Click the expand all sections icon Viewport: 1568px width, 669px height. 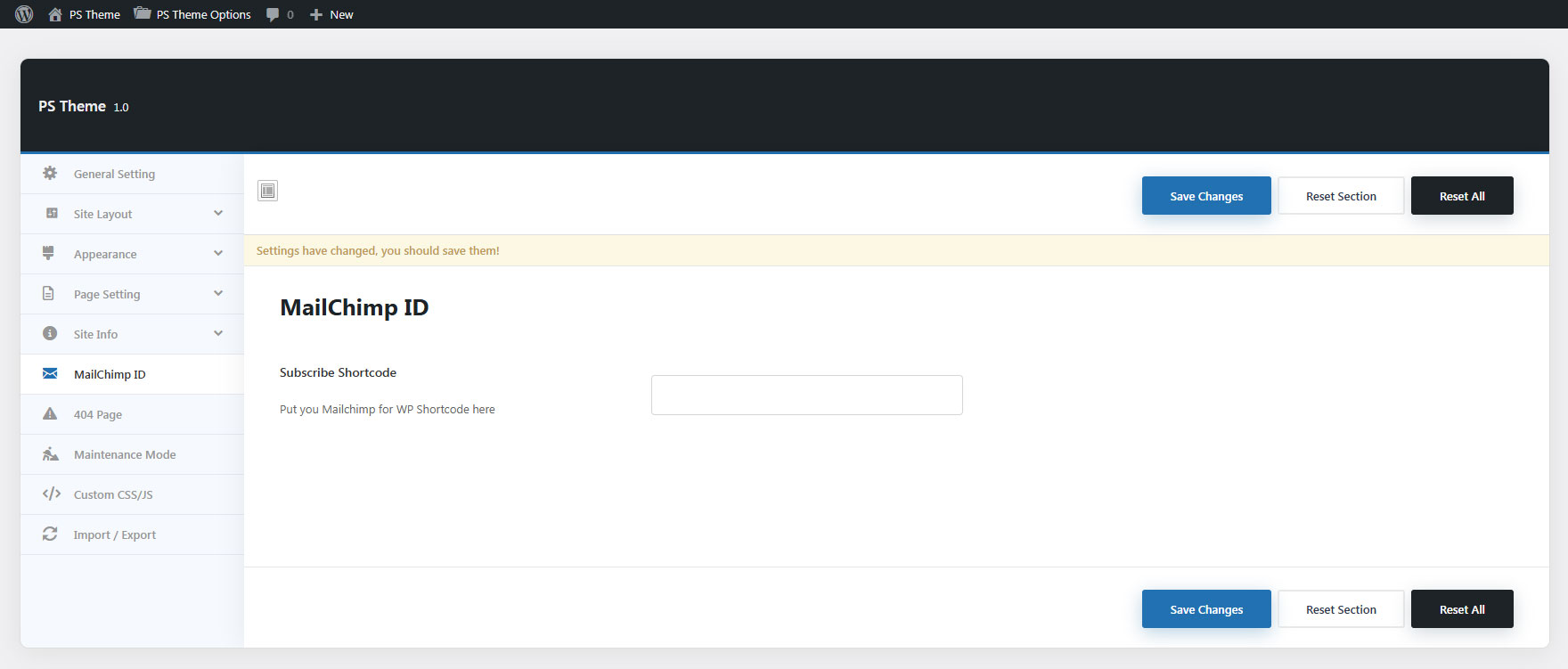(x=267, y=191)
